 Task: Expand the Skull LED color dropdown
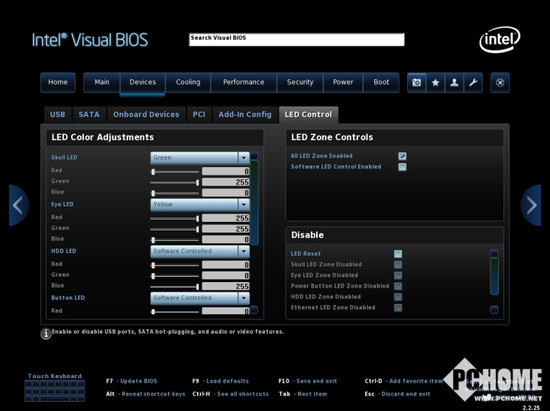[243, 158]
